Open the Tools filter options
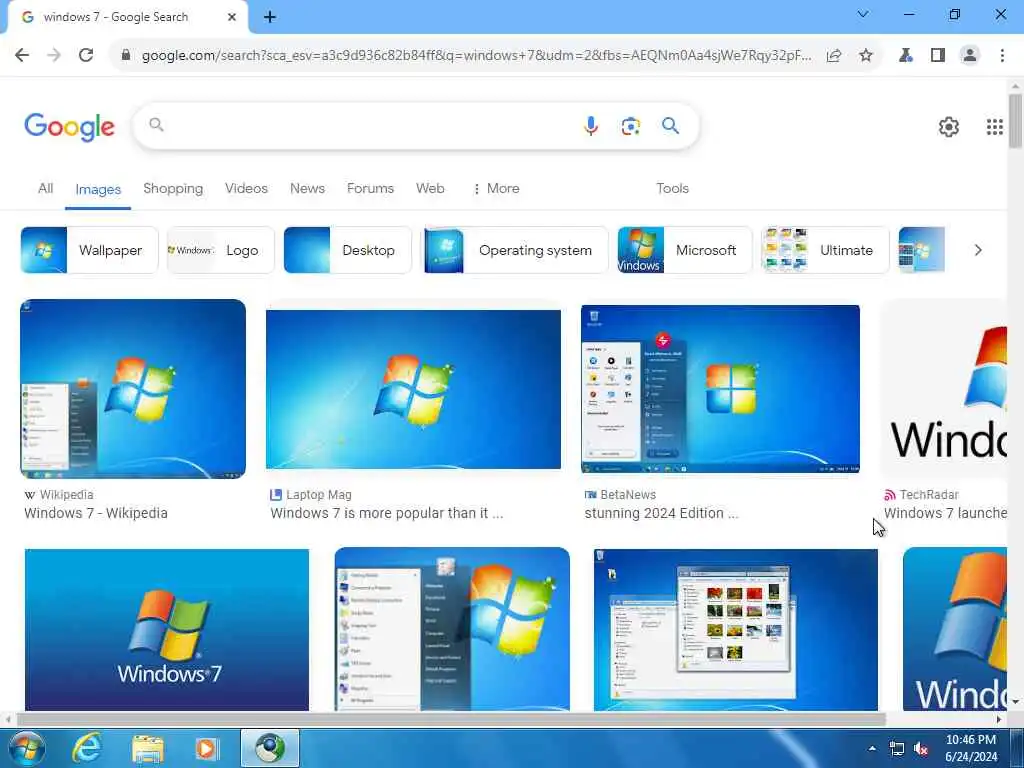 pyautogui.click(x=672, y=189)
